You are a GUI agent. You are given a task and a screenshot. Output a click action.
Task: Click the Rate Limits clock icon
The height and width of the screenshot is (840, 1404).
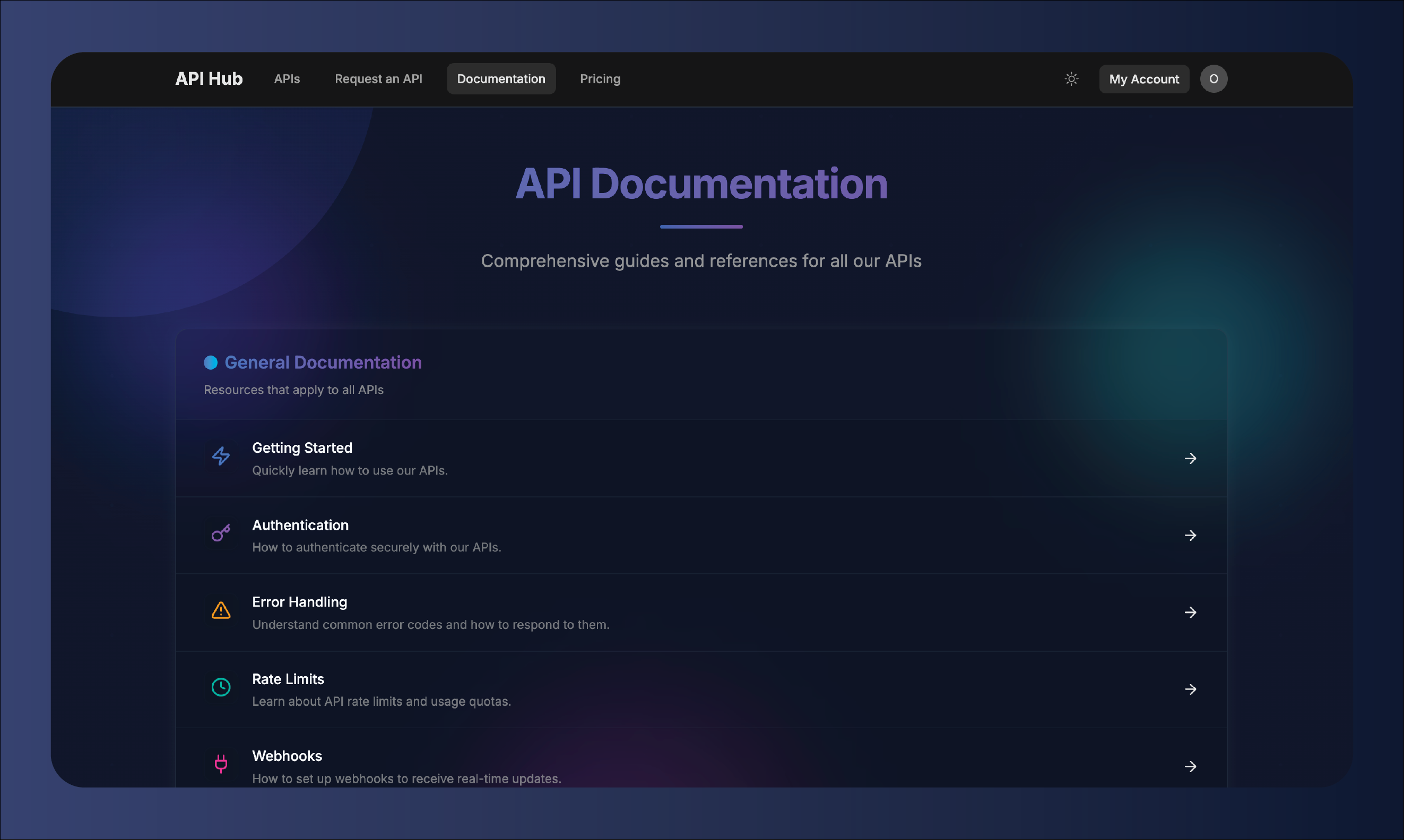pos(221,687)
